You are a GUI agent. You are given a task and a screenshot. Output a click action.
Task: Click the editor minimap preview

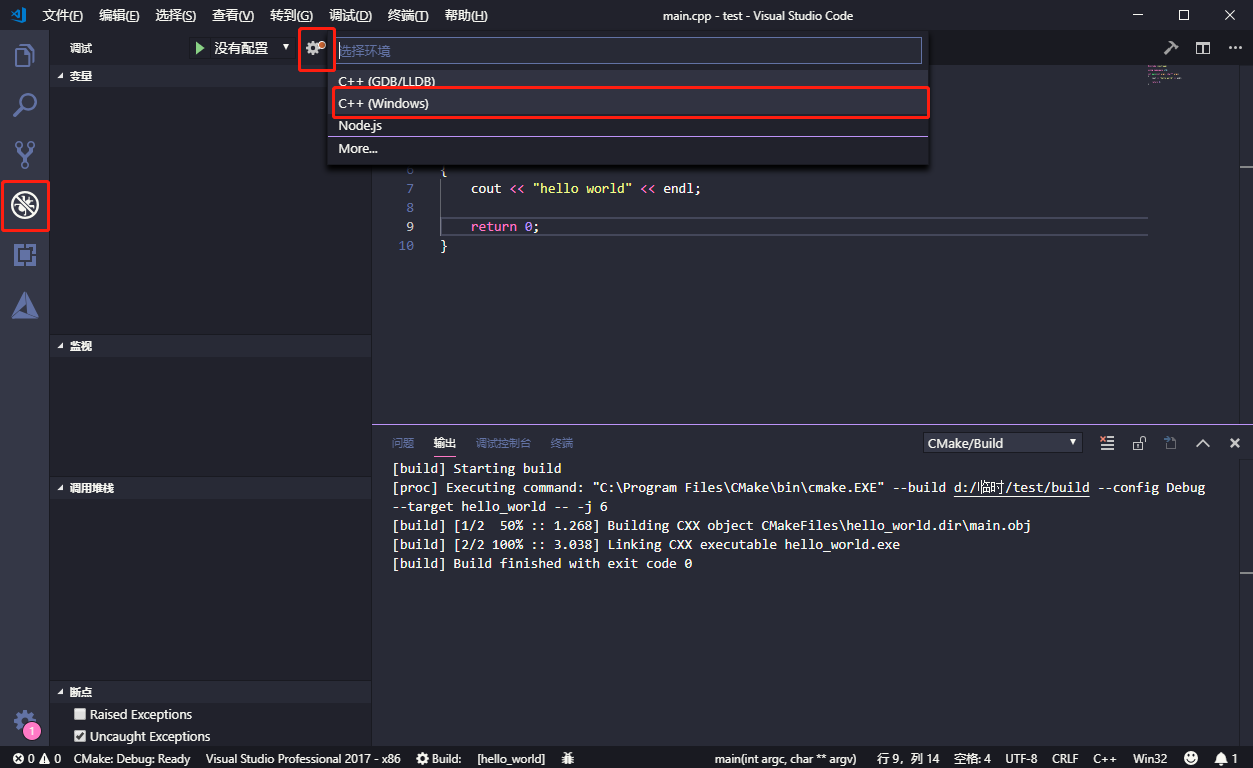(1164, 75)
